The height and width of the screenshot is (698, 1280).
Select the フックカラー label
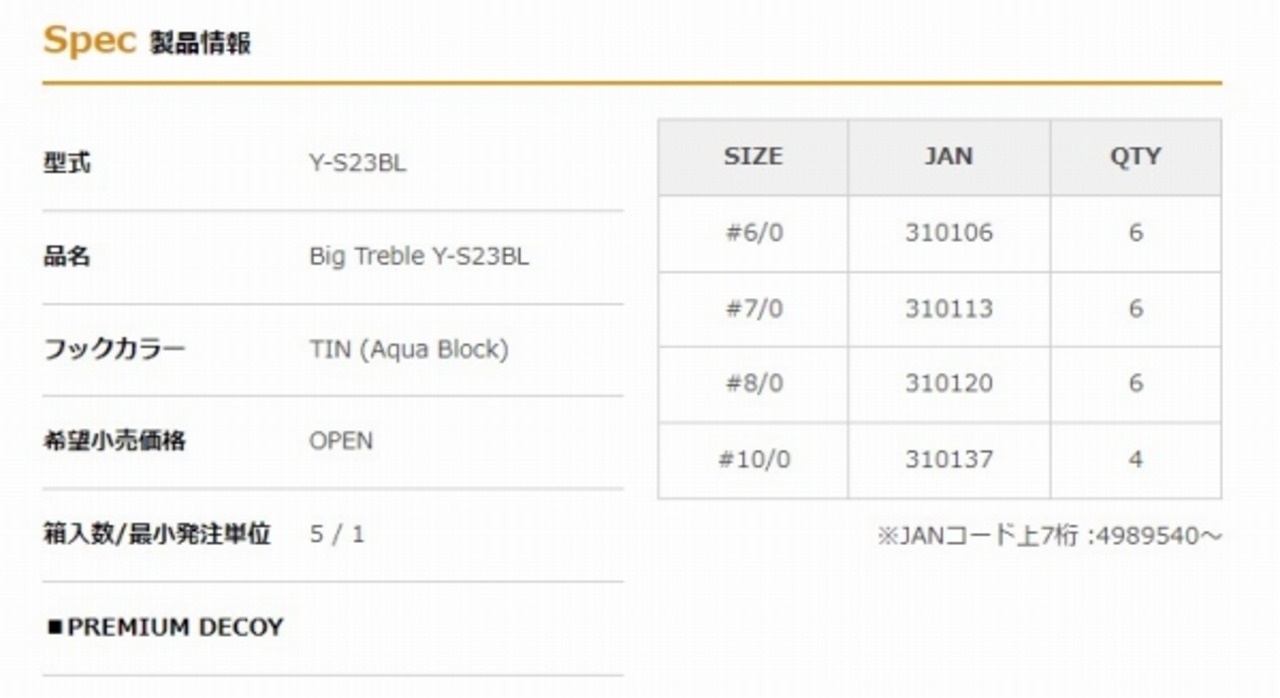(x=114, y=350)
